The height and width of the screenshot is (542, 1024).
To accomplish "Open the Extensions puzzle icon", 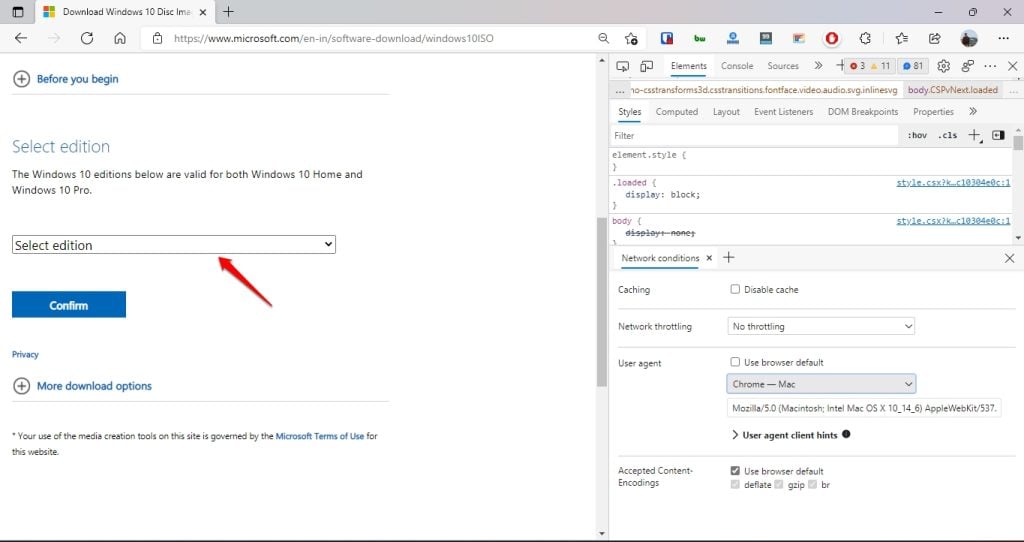I will tap(865, 39).
